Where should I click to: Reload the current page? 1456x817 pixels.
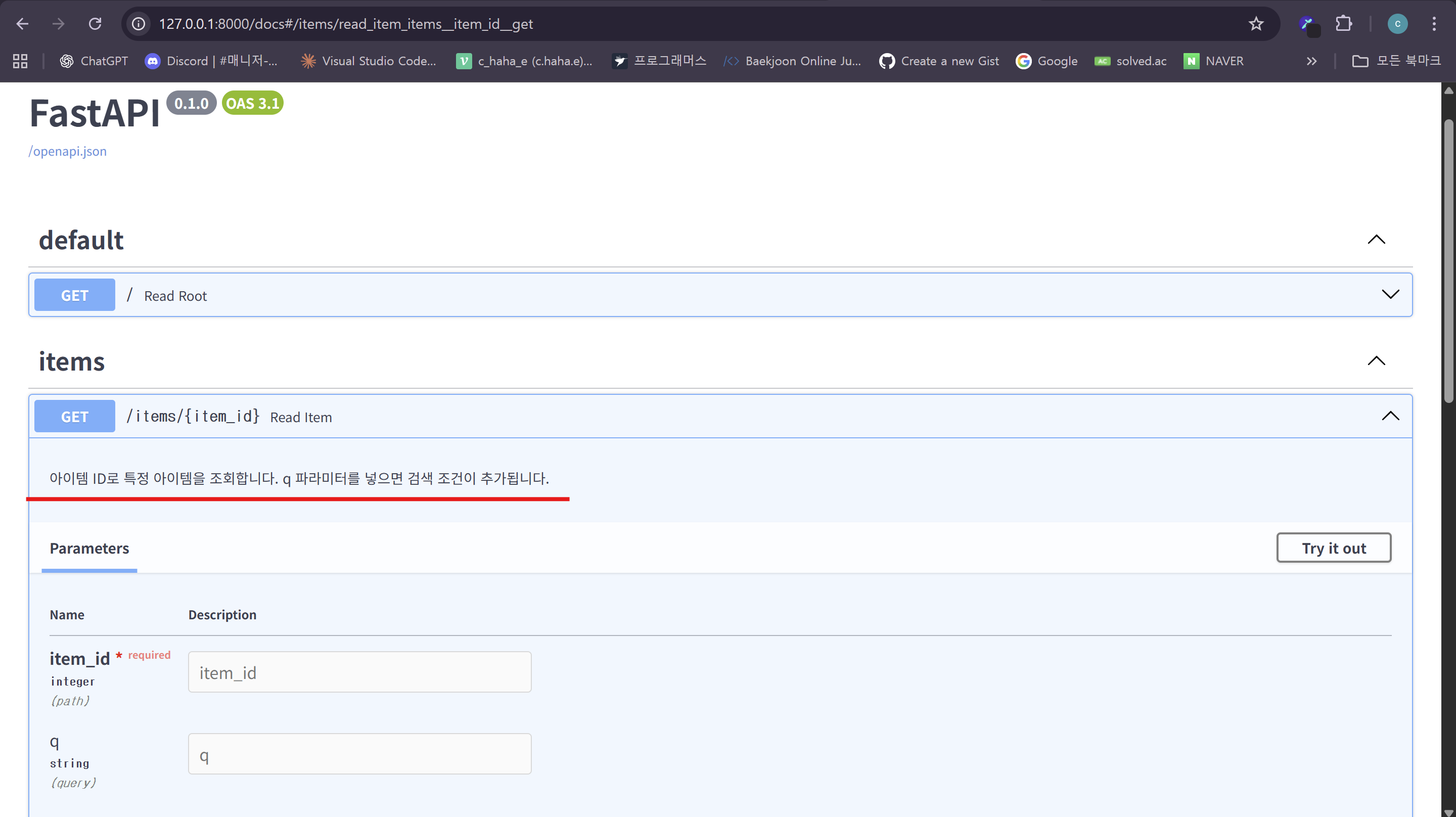95,23
